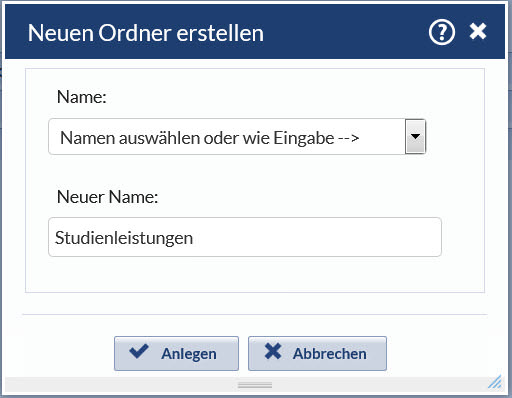Click the horizontal grip handle at dialog bottom
The image size is (512, 398).
coord(255,385)
